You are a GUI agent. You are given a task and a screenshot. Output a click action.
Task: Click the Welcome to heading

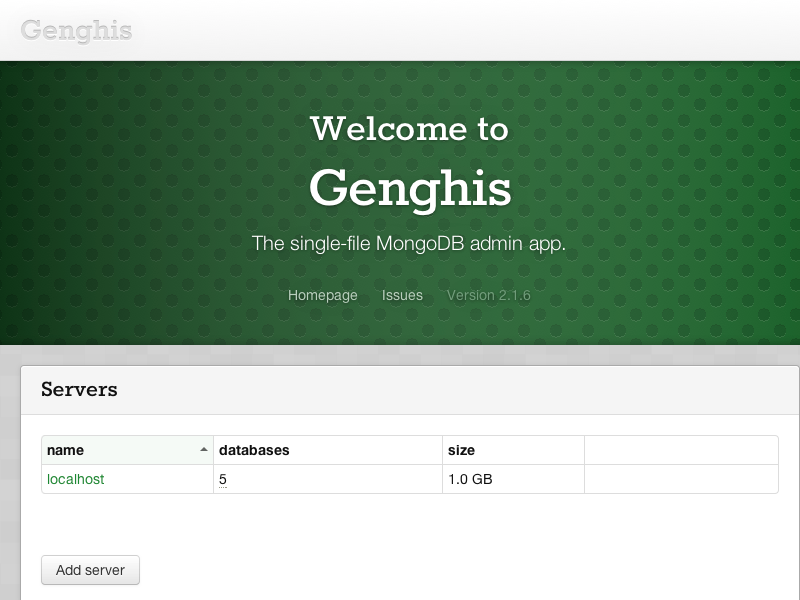[409, 129]
